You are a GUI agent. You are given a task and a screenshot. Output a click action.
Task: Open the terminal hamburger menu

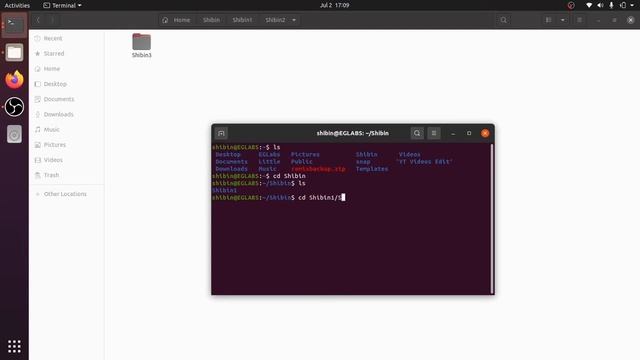click(434, 133)
